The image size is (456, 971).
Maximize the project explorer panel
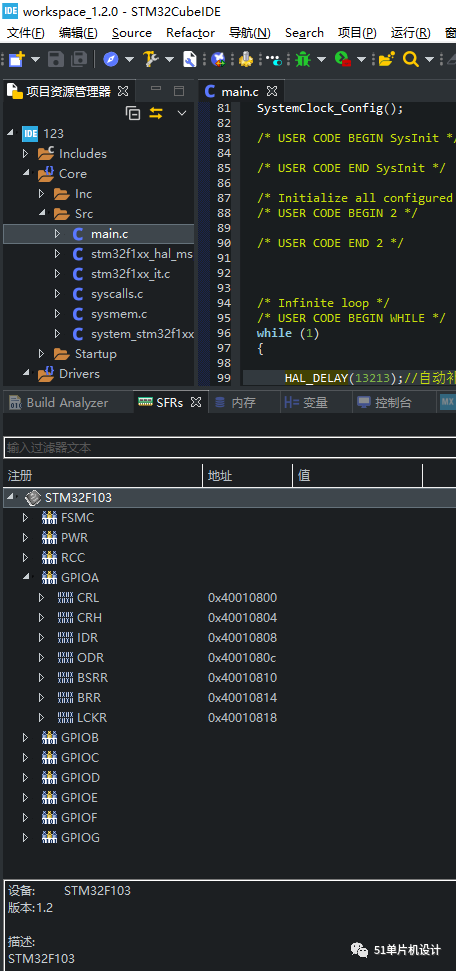tap(179, 91)
